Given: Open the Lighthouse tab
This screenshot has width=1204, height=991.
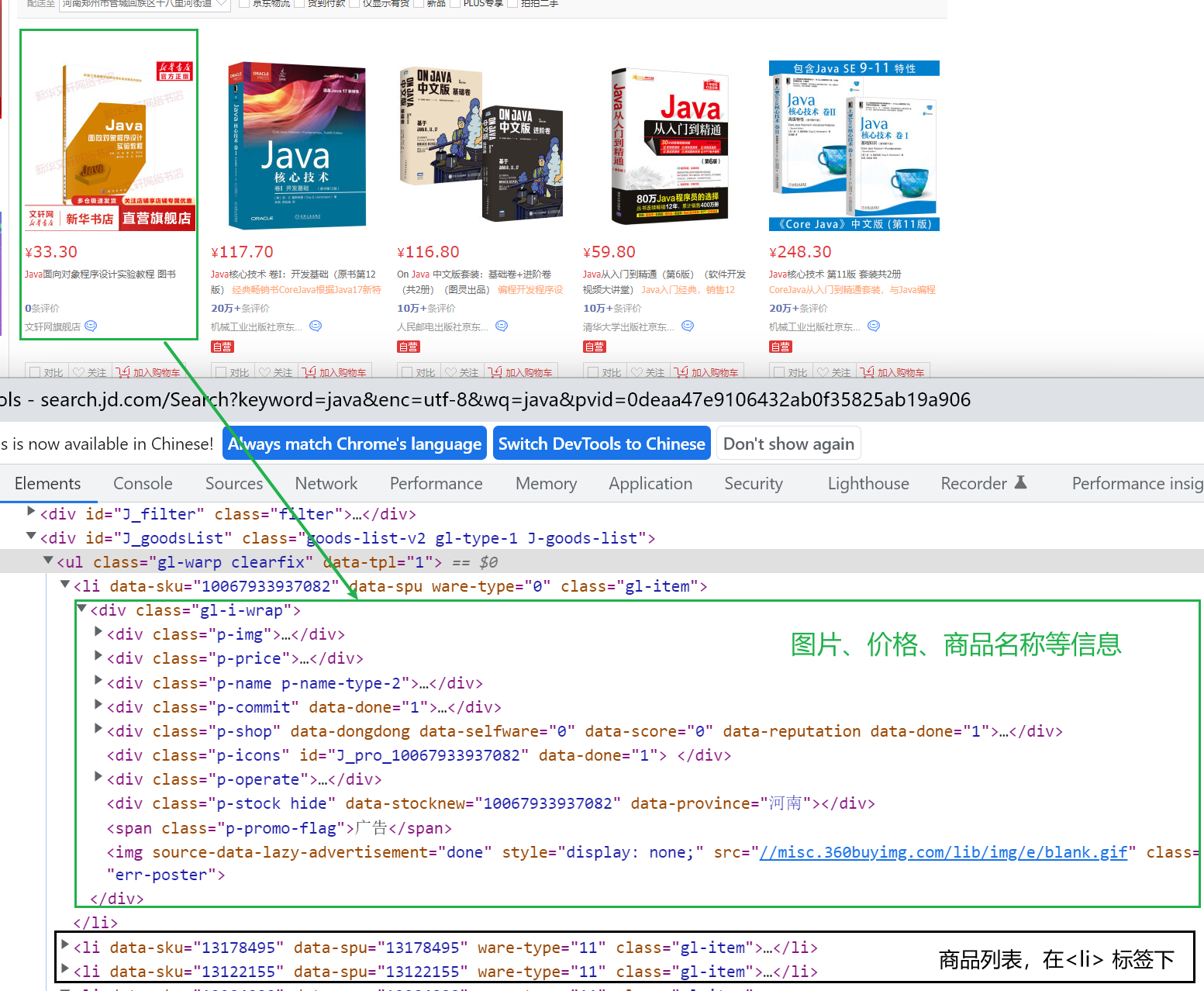Looking at the screenshot, I should coord(868,483).
